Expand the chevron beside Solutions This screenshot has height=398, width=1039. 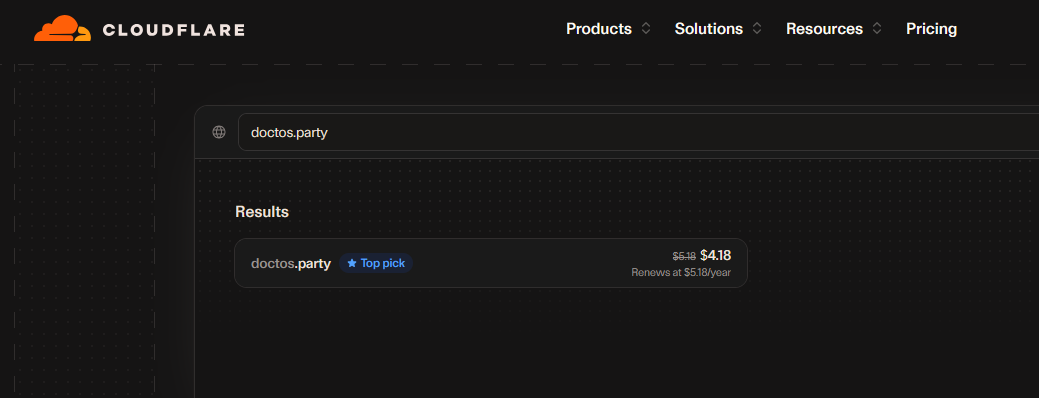pyautogui.click(x=757, y=29)
